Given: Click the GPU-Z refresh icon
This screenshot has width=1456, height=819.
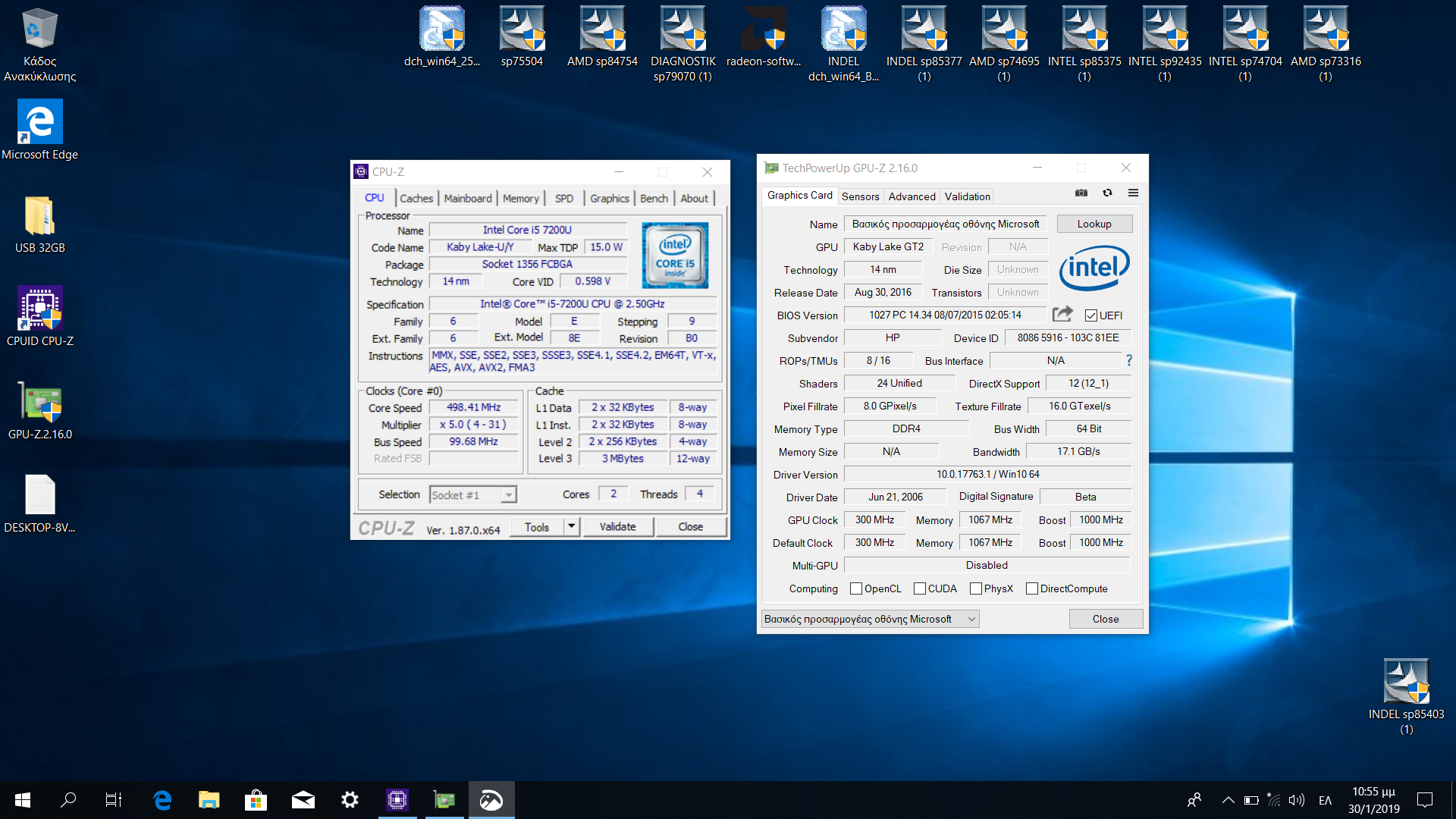Looking at the screenshot, I should [1107, 193].
